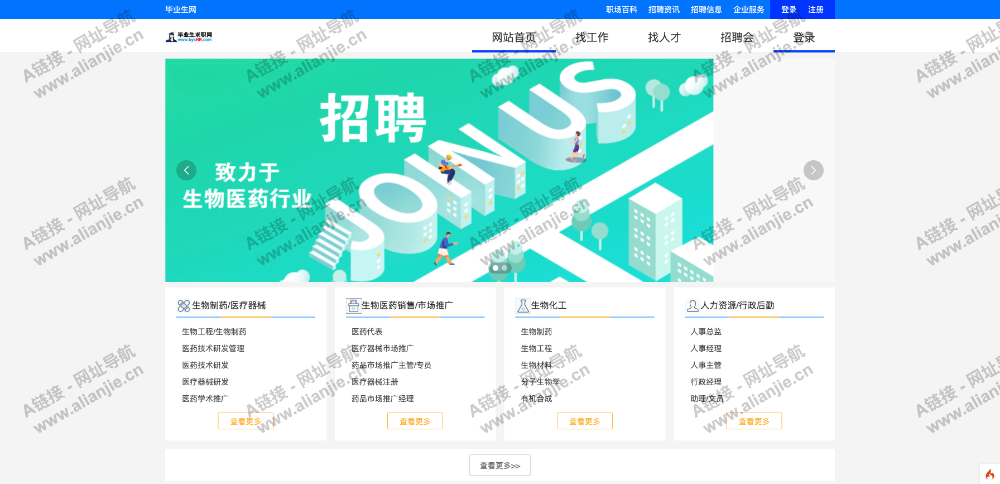
Task: Select the second carousel indicator dot
Action: [504, 268]
